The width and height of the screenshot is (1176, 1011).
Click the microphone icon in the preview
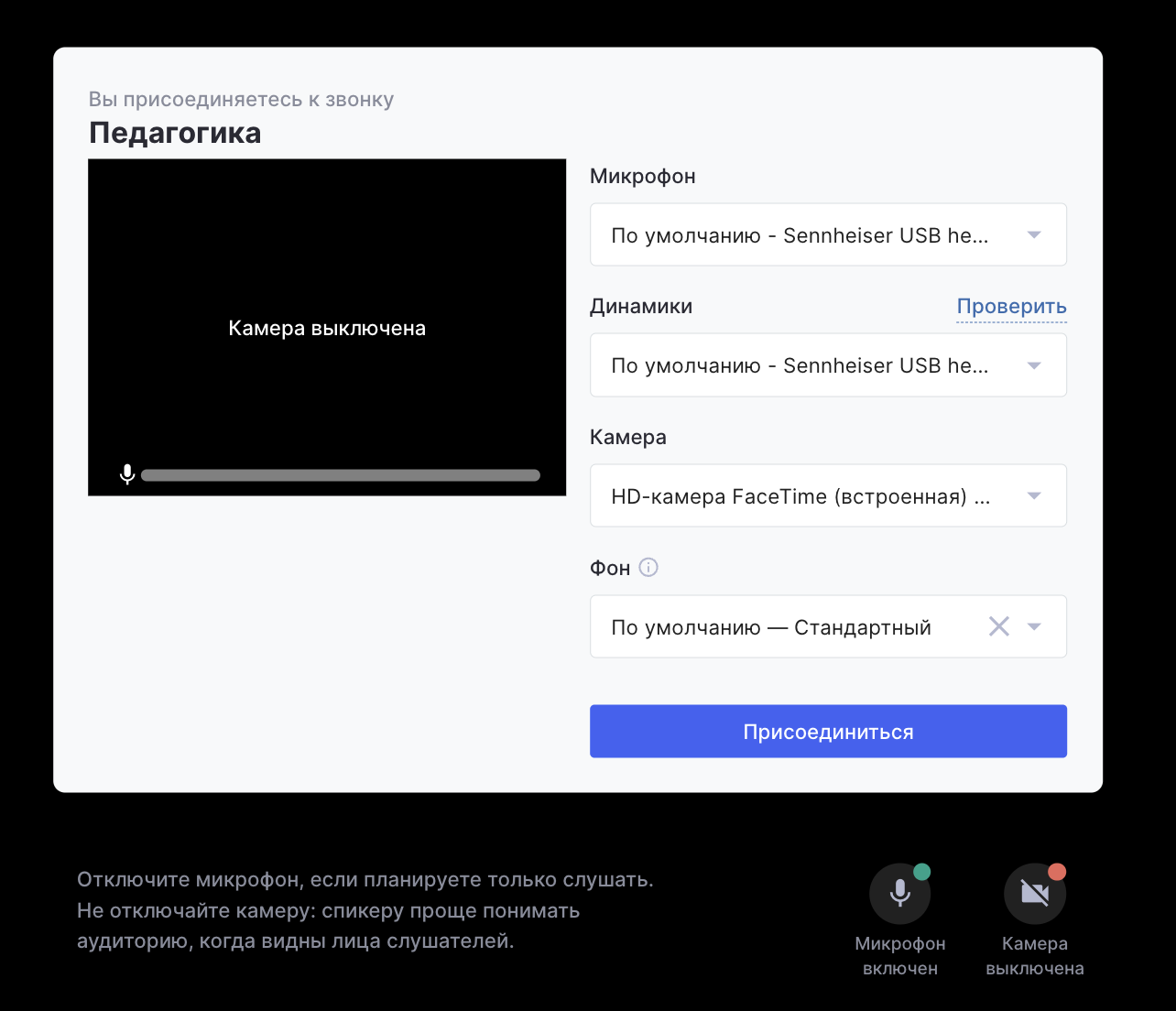click(127, 474)
